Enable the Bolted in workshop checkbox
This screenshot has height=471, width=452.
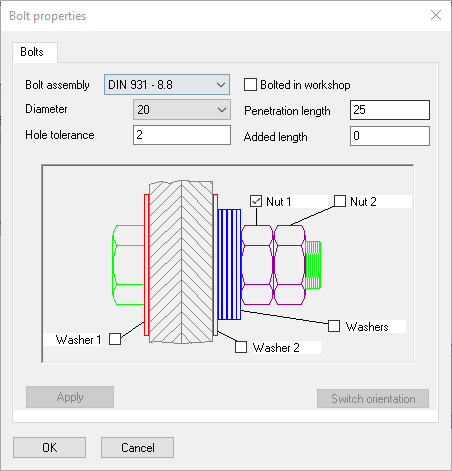click(250, 85)
